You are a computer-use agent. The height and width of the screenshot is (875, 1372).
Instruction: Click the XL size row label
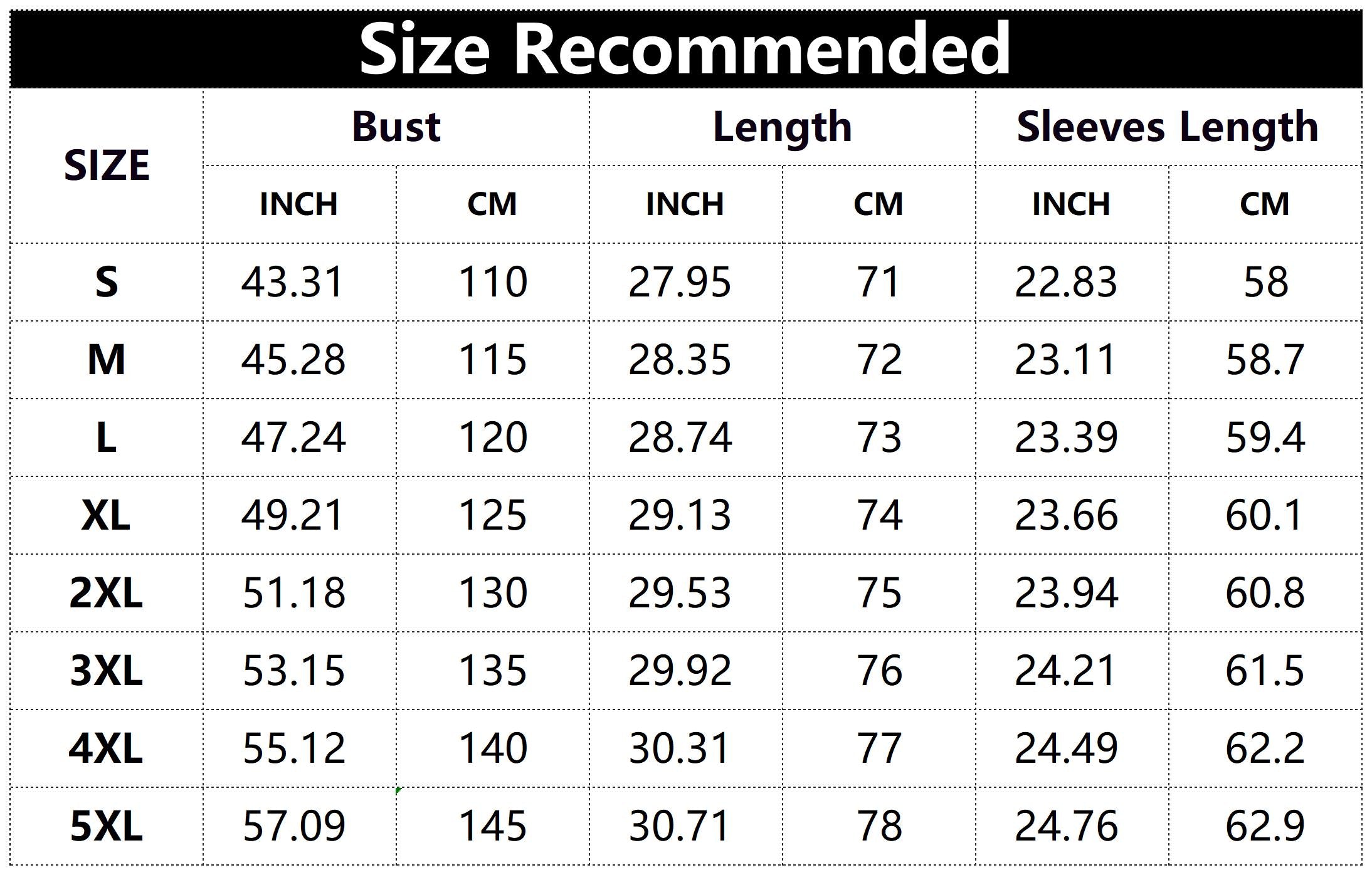pyautogui.click(x=107, y=515)
